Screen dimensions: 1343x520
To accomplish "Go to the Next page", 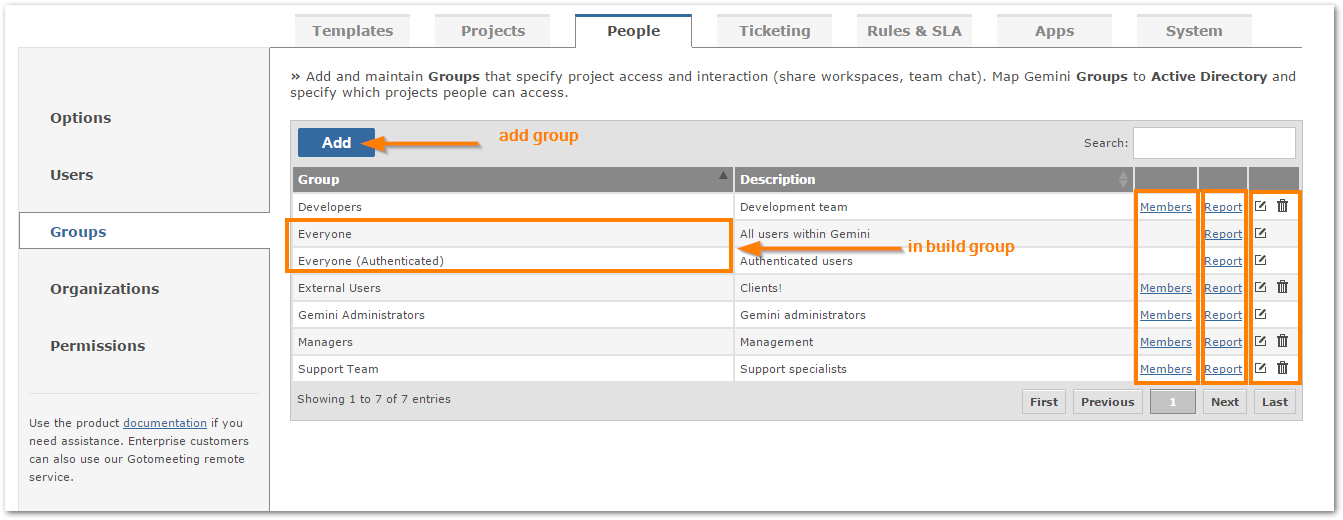I will click(1225, 402).
